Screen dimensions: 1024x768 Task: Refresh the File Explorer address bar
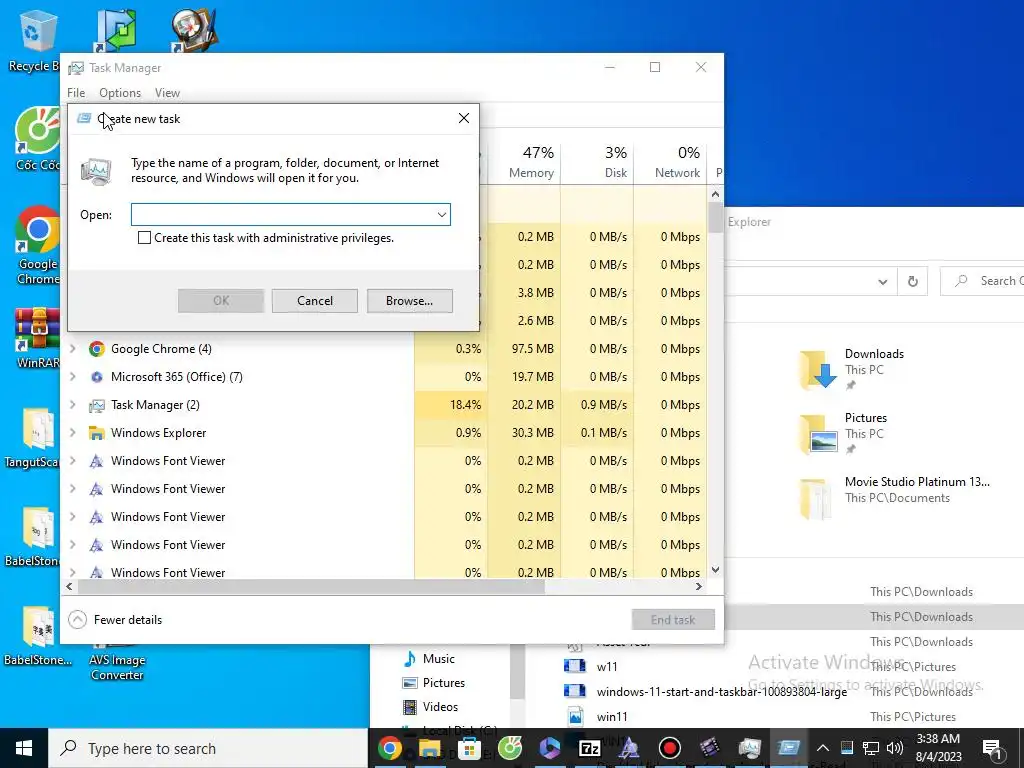click(913, 281)
